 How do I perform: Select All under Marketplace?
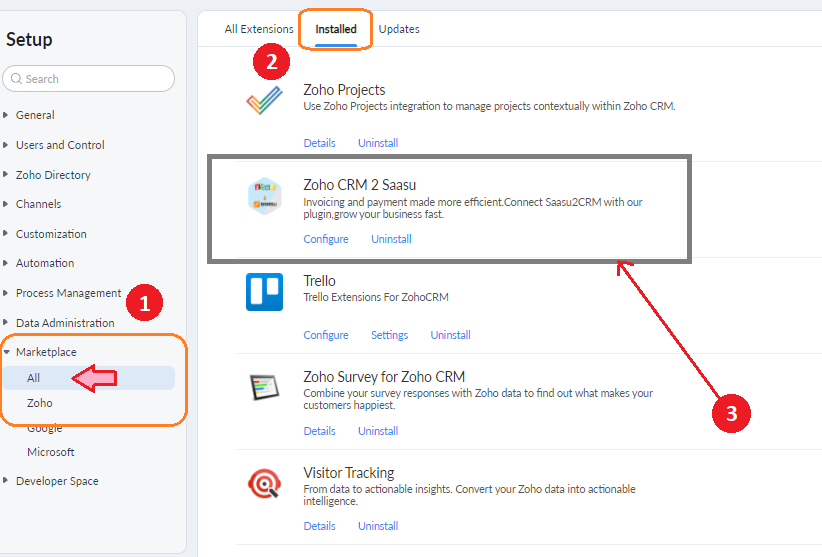click(89, 378)
